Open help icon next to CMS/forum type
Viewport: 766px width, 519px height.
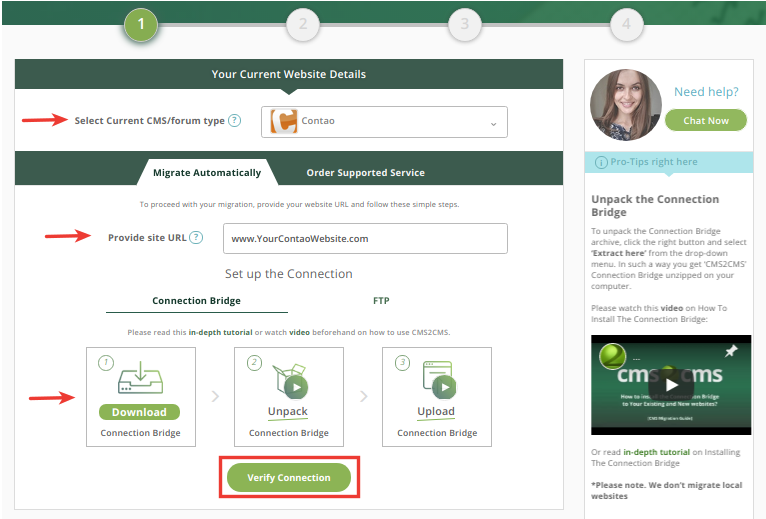234,120
